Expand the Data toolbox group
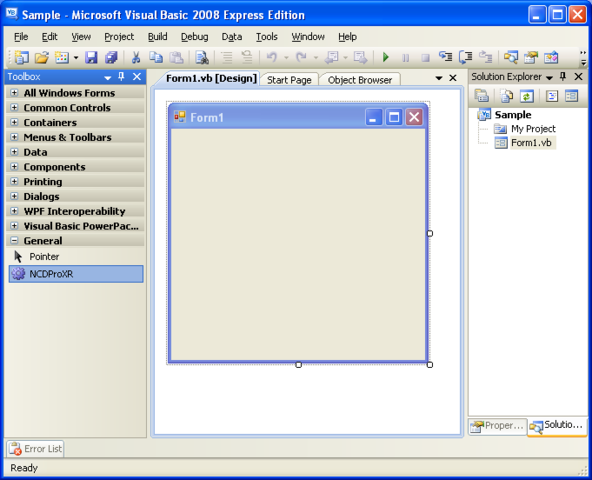 [14, 151]
